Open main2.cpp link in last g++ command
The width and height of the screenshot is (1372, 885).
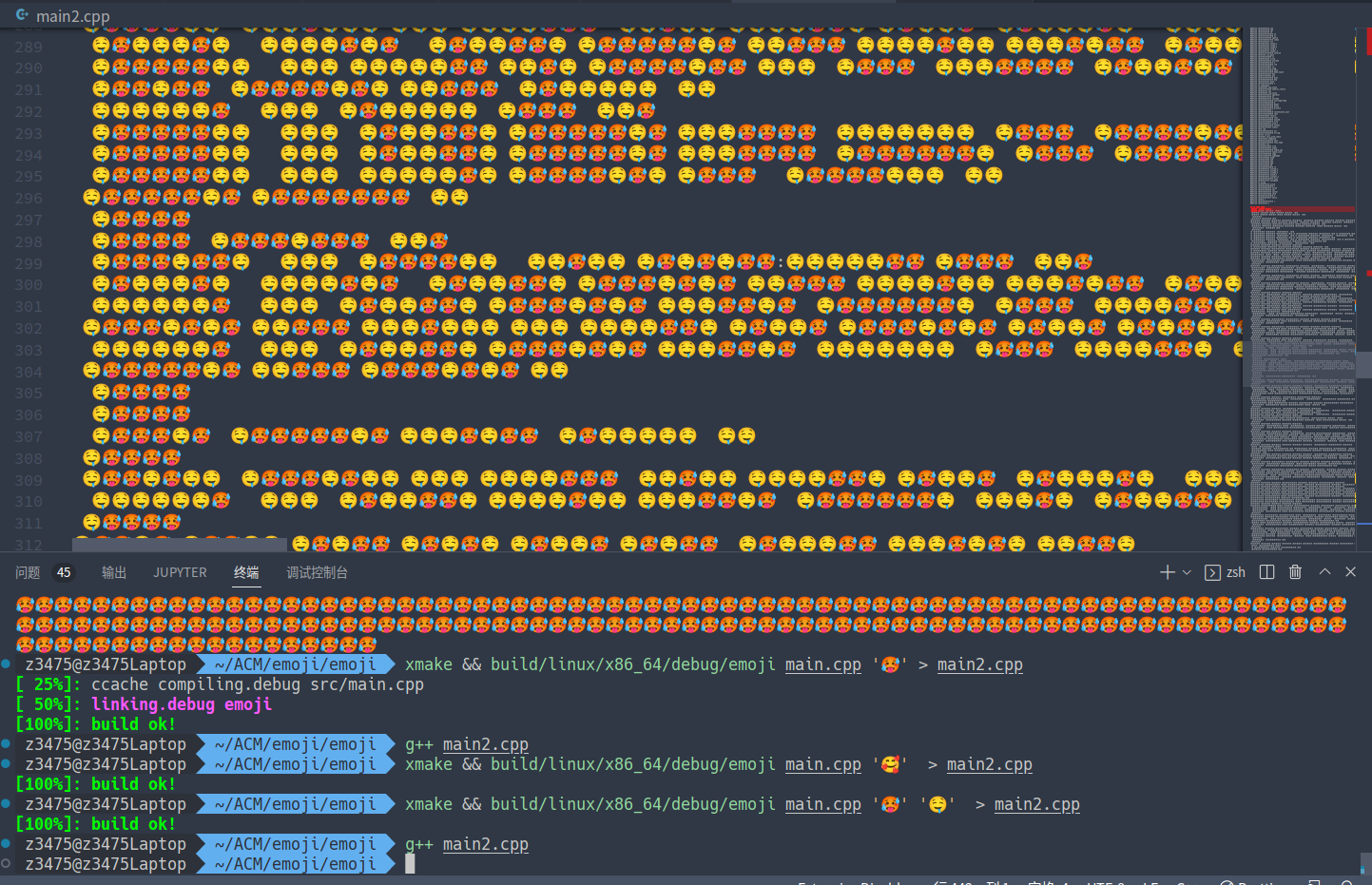485,844
